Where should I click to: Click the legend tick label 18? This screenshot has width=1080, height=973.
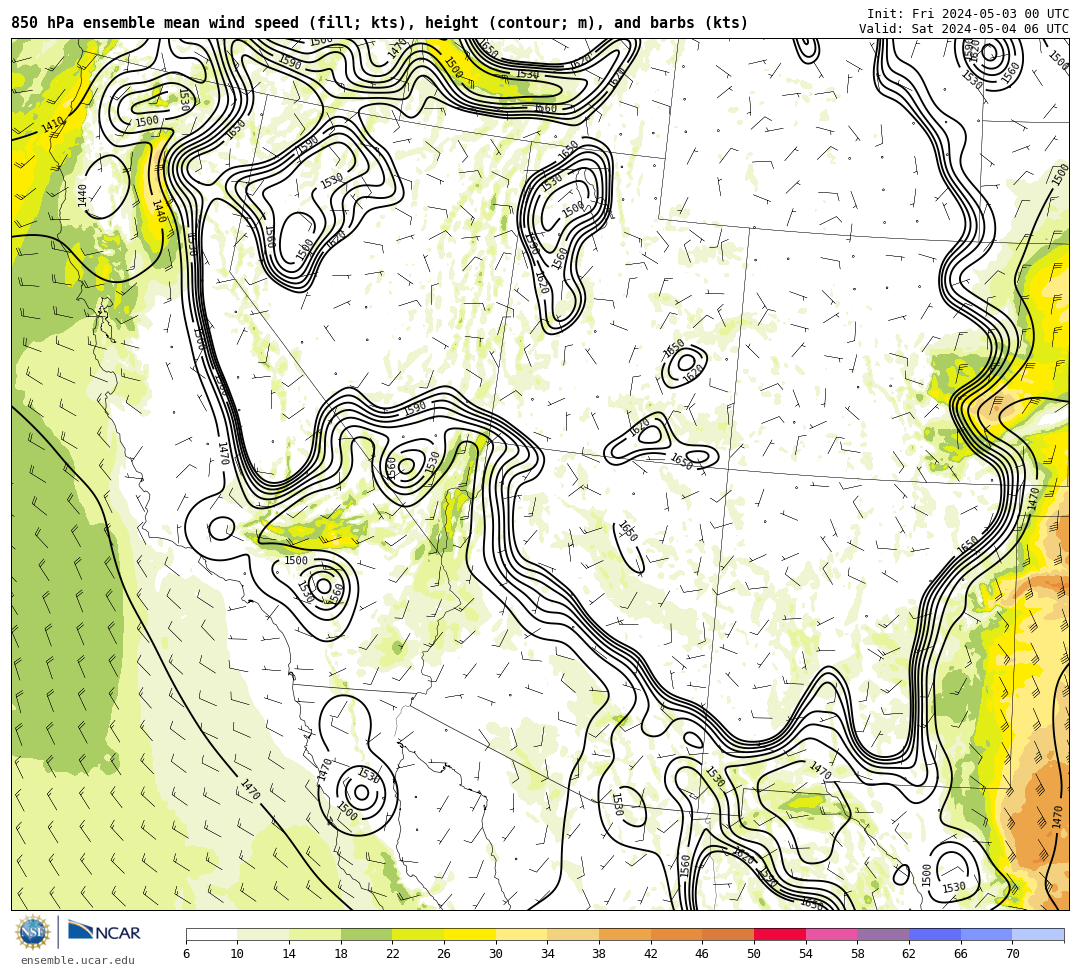pos(340,954)
